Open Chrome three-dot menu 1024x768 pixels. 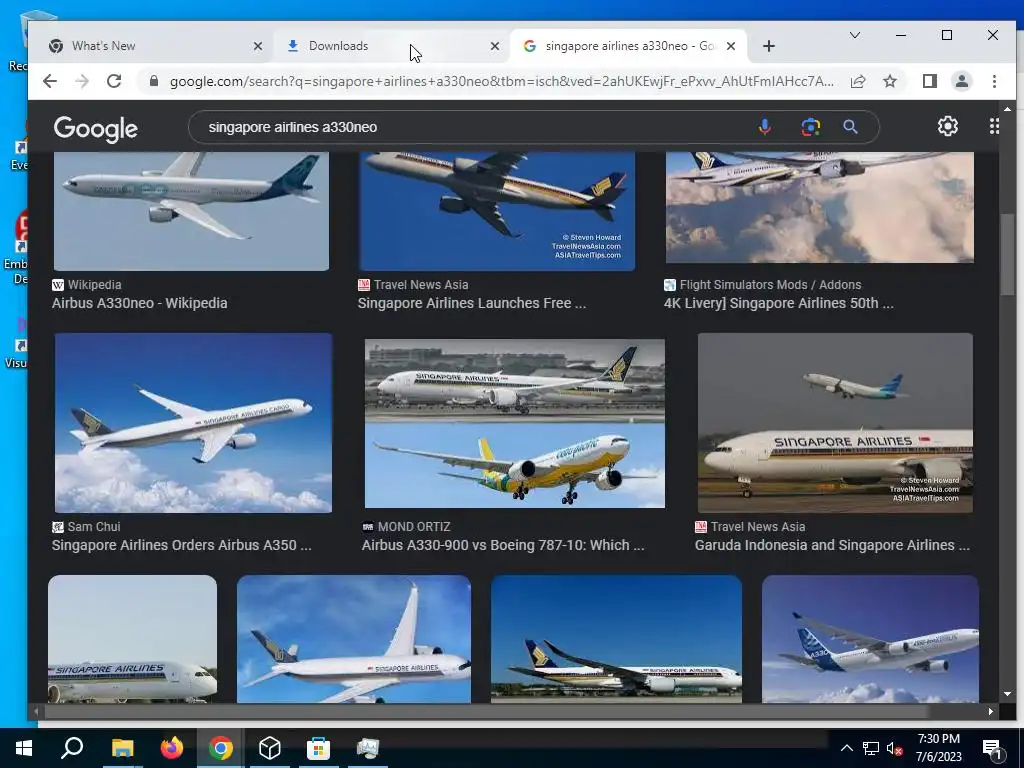pos(994,81)
